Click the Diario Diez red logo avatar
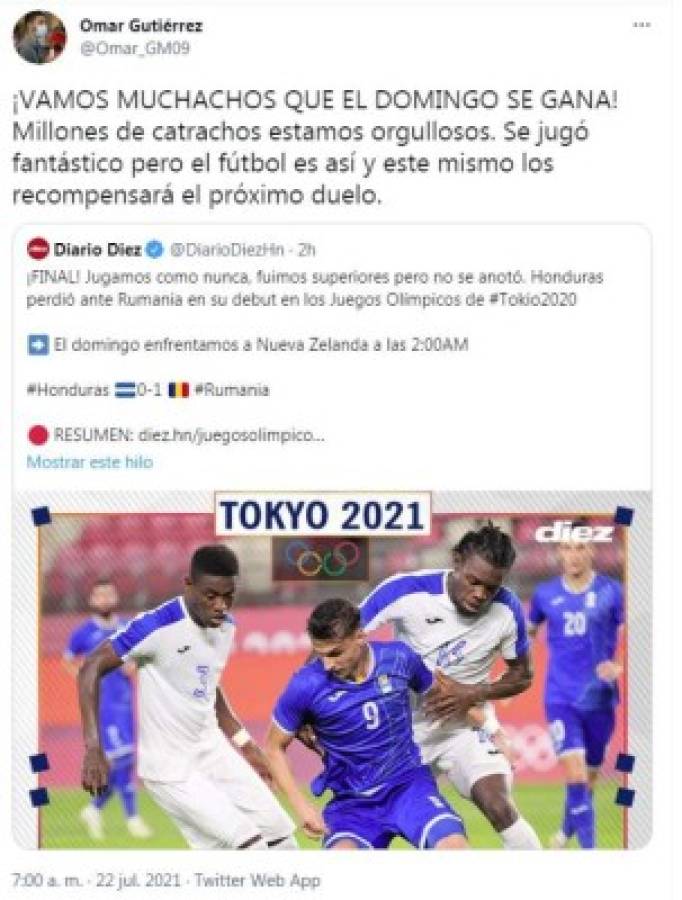 click(38, 249)
